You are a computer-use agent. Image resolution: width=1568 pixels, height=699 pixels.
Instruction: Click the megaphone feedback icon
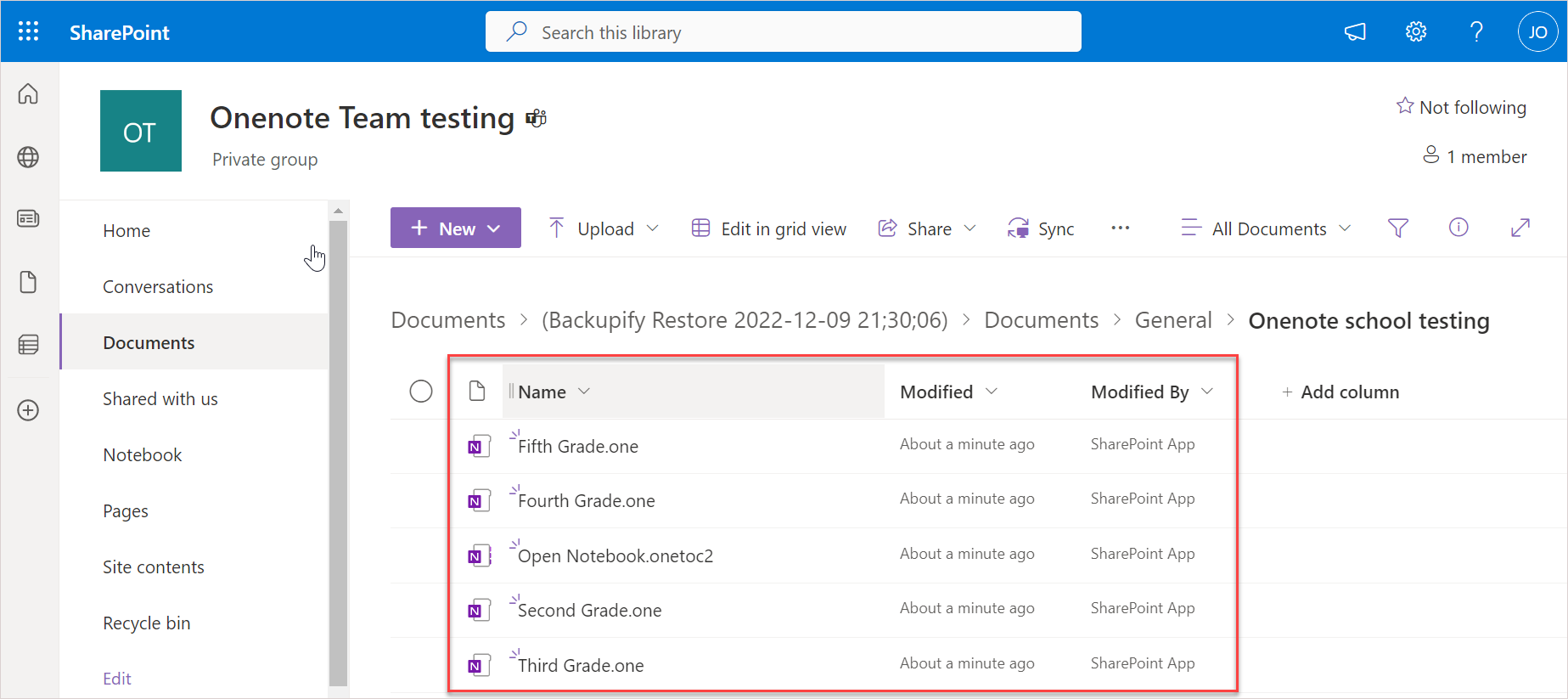pos(1355,32)
